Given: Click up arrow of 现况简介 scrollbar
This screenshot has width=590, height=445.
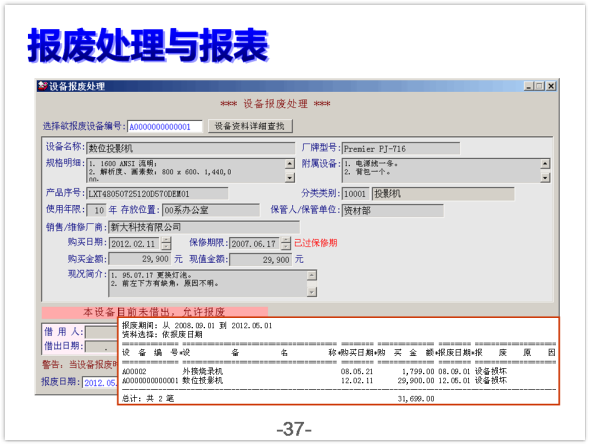Looking at the screenshot, I should [x=312, y=276].
